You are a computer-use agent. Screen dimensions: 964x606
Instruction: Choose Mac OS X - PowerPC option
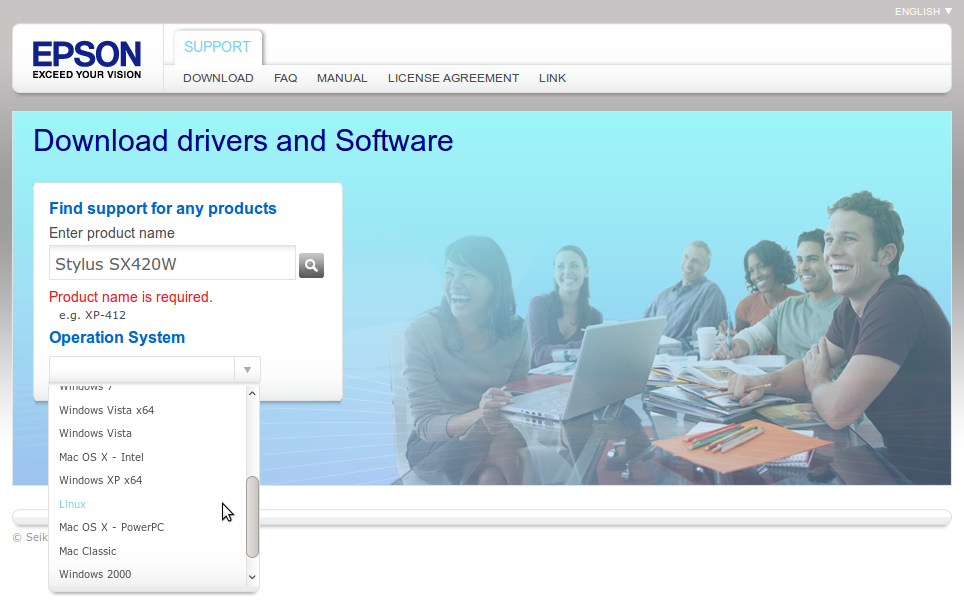[111, 527]
